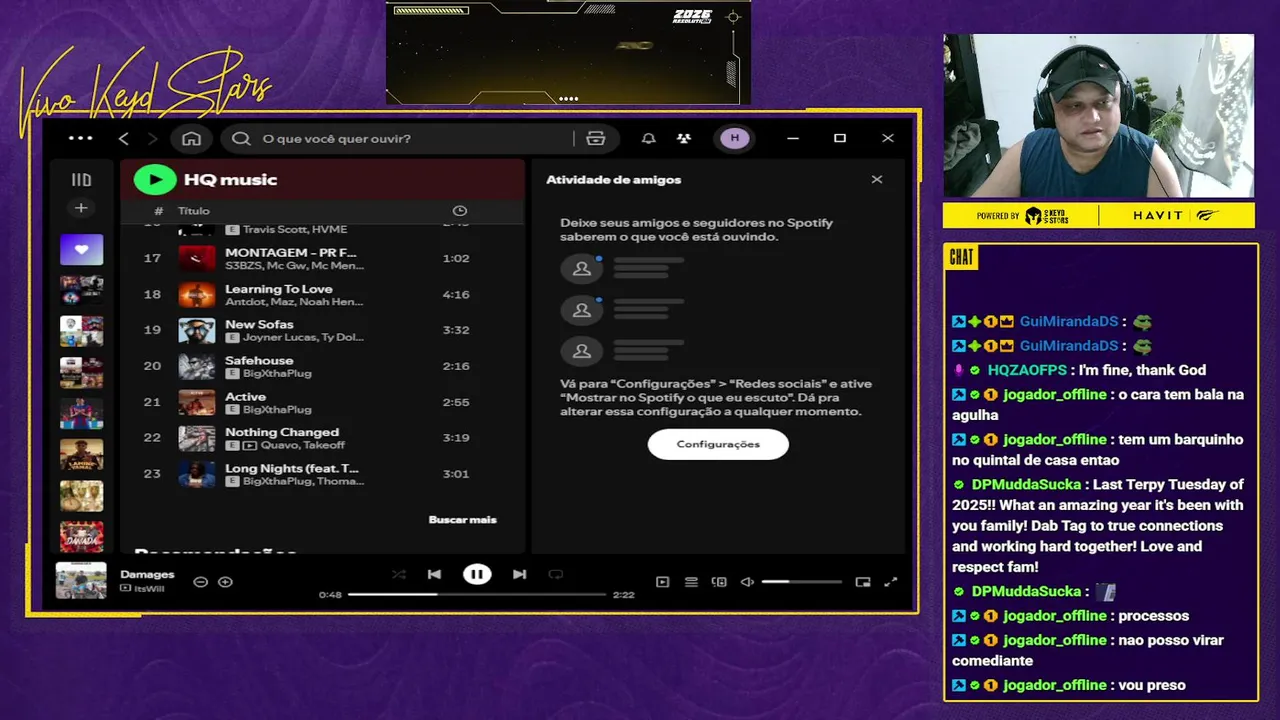Skip to next track
The height and width of the screenshot is (720, 1280).
tap(519, 574)
